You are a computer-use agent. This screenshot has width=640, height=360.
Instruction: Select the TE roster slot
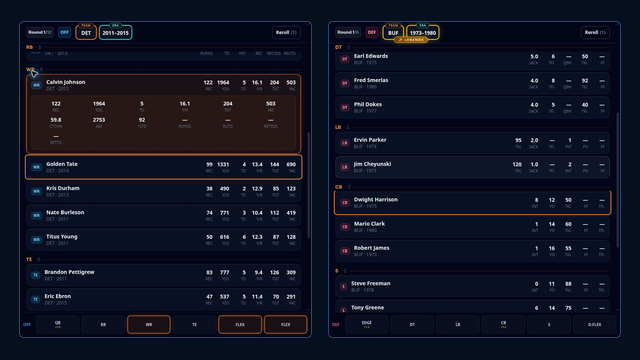[x=194, y=324]
